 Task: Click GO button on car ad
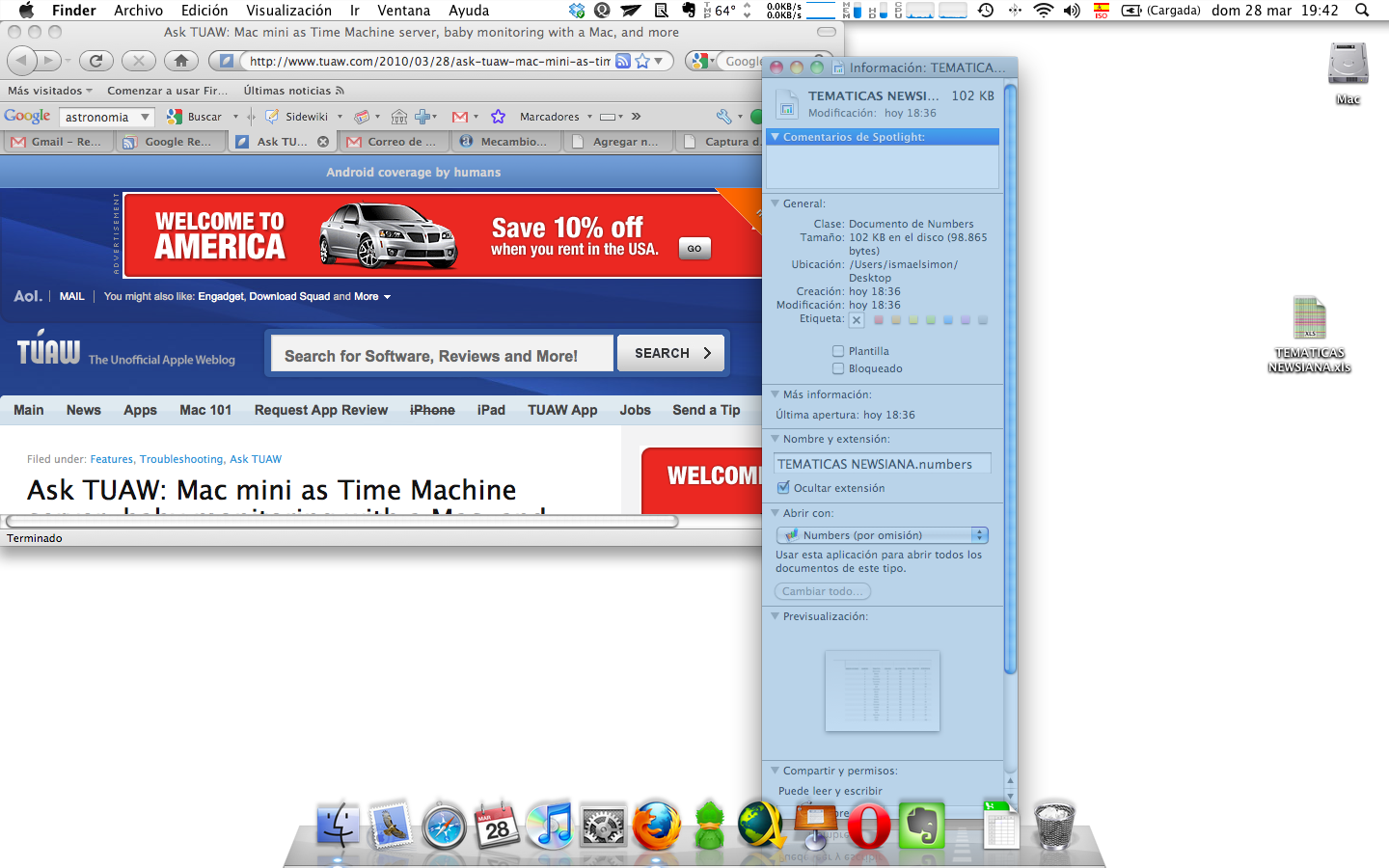[x=694, y=248]
